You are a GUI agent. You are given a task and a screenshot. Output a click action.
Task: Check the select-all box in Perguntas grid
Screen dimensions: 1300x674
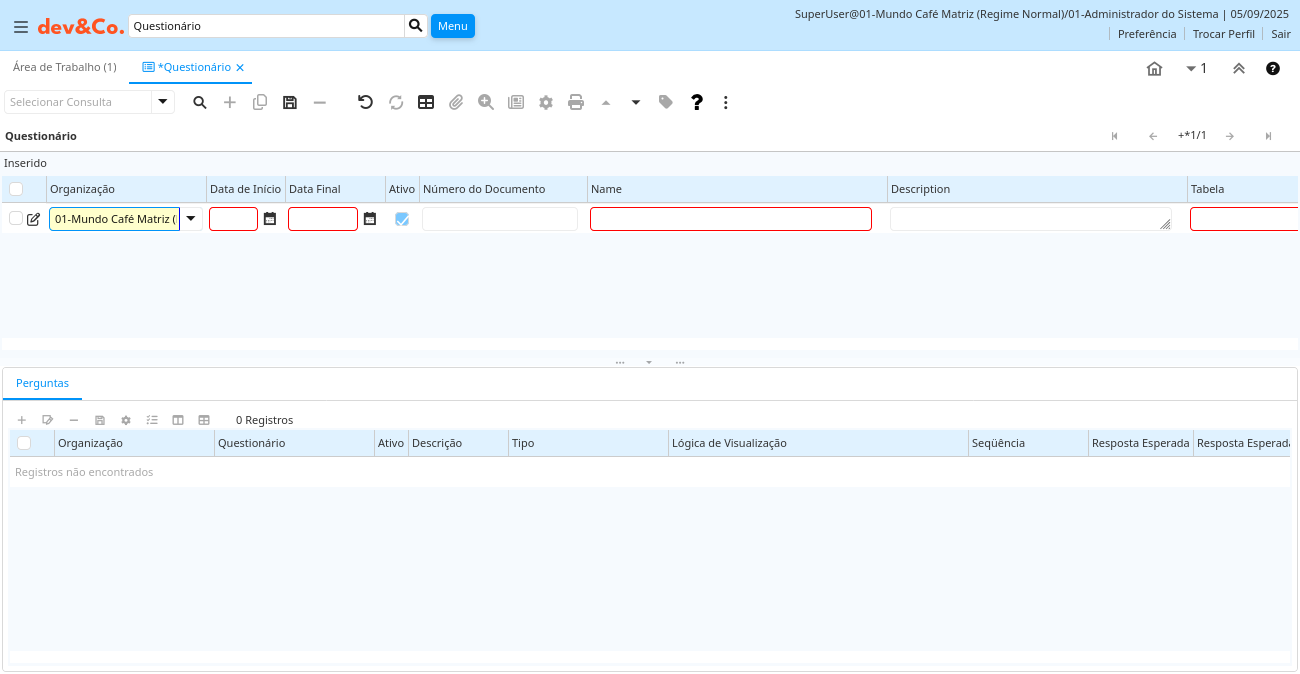click(24, 443)
